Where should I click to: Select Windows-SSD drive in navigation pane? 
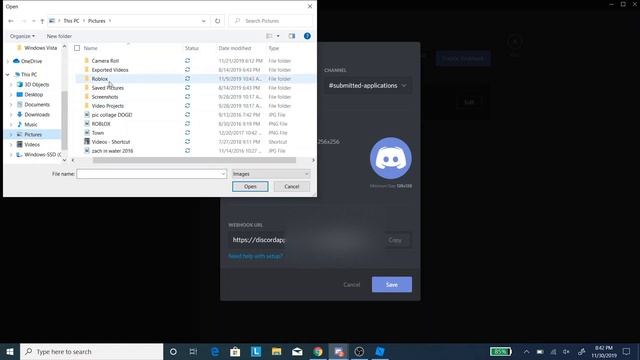tap(42, 155)
